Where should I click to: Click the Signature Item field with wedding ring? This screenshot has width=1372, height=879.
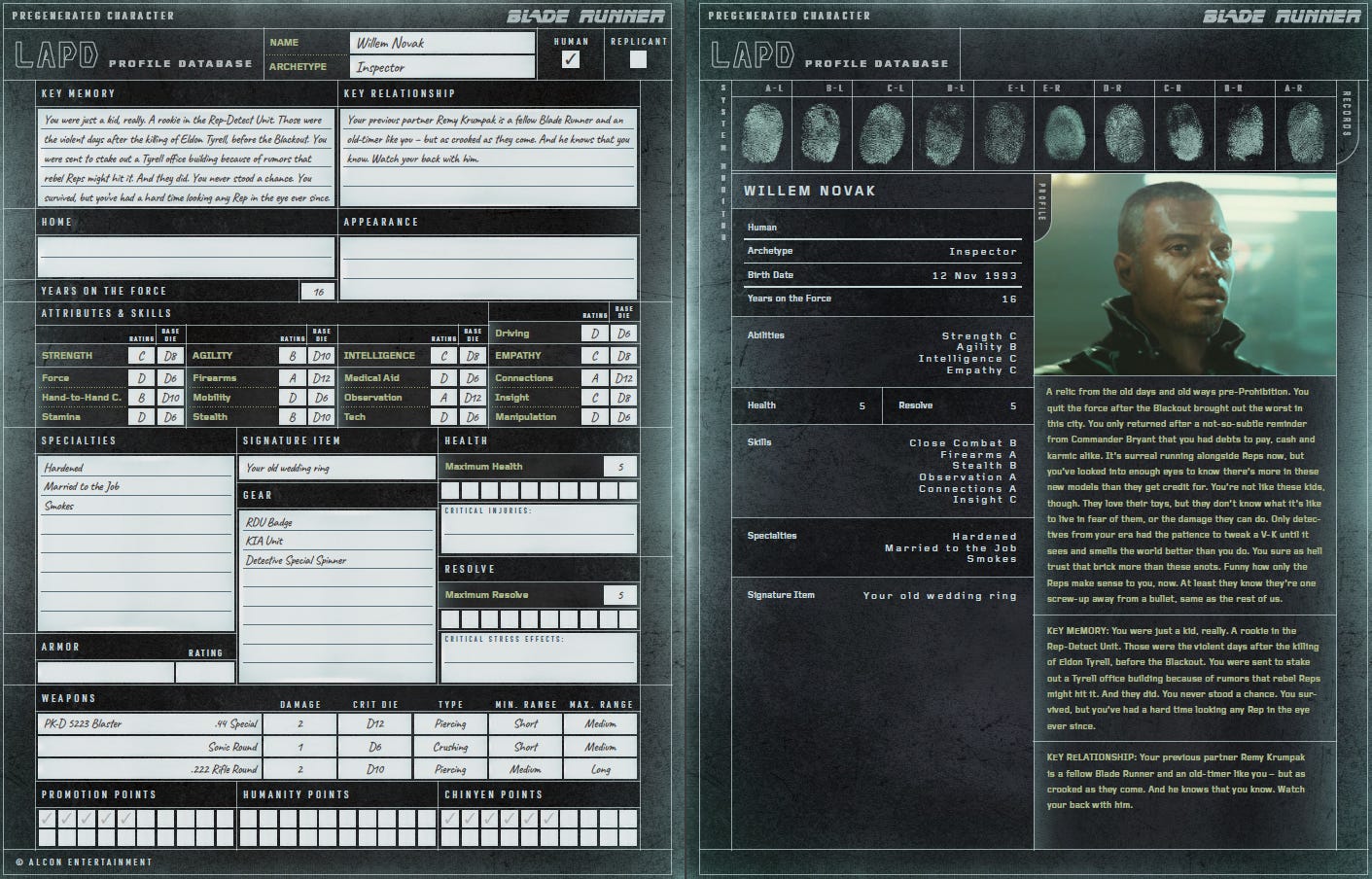pos(337,468)
